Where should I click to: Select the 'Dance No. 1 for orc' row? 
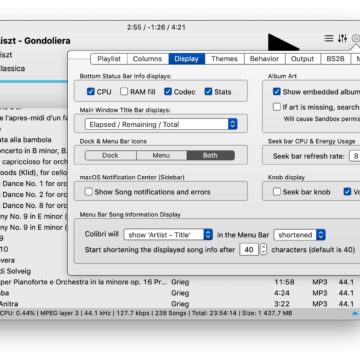(x=34, y=183)
